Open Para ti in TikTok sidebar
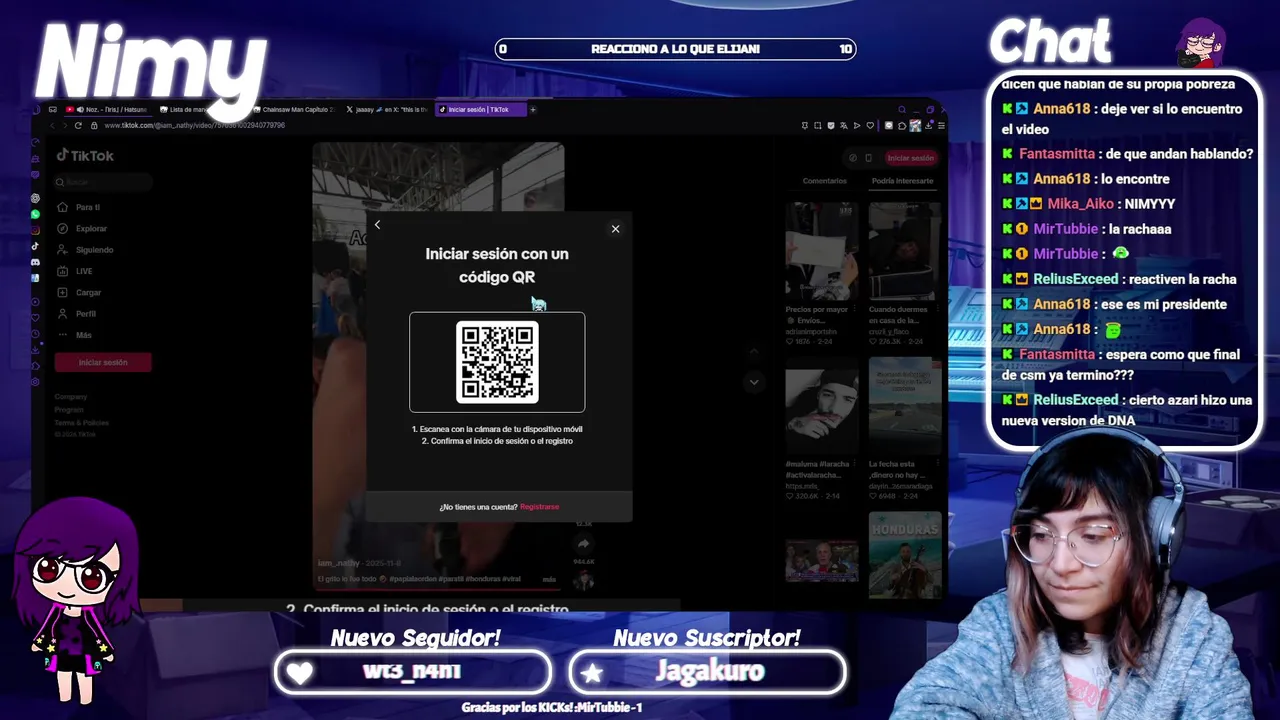The width and height of the screenshot is (1280, 720). 79,207
